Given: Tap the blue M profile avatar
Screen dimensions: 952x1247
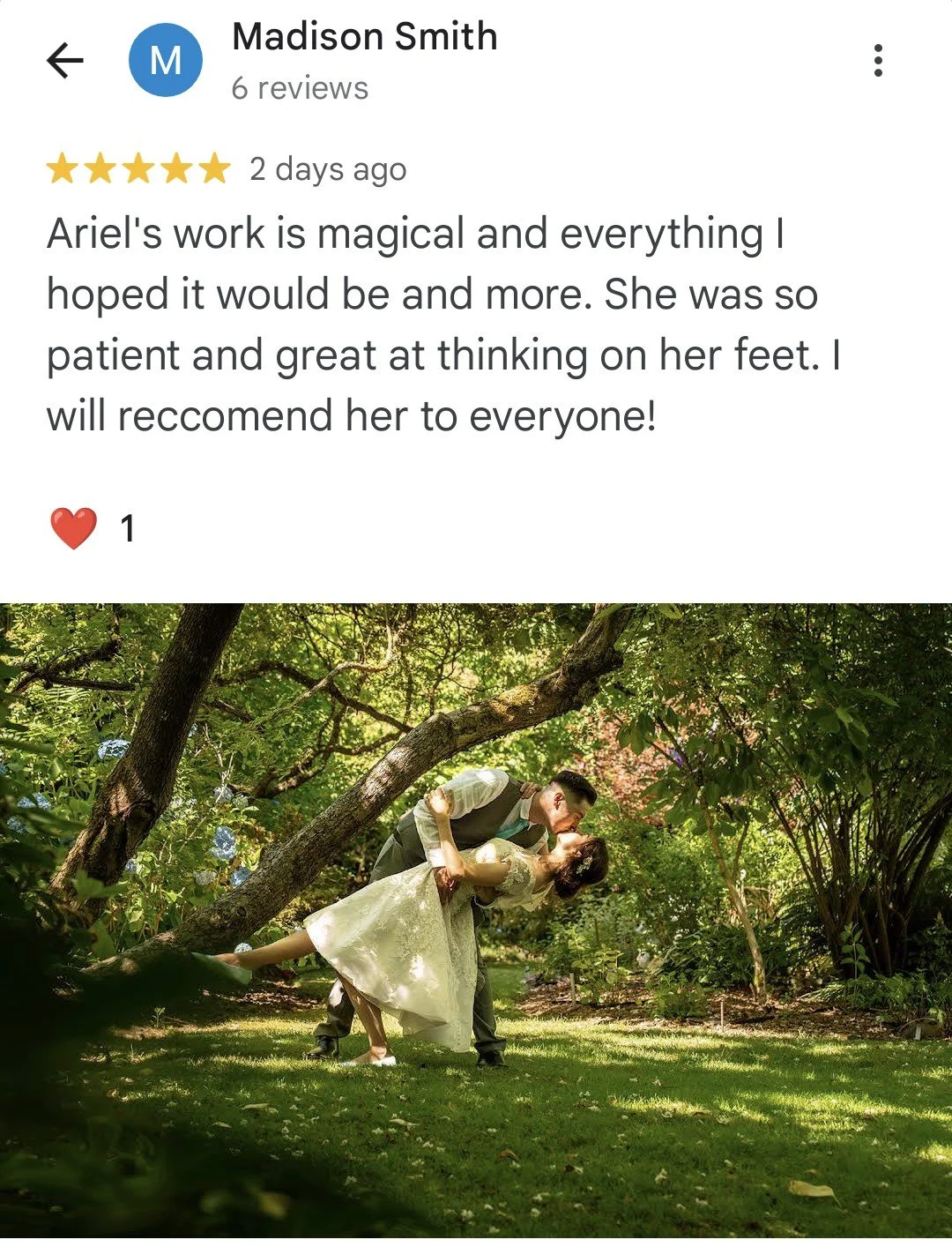Looking at the screenshot, I should [166, 60].
